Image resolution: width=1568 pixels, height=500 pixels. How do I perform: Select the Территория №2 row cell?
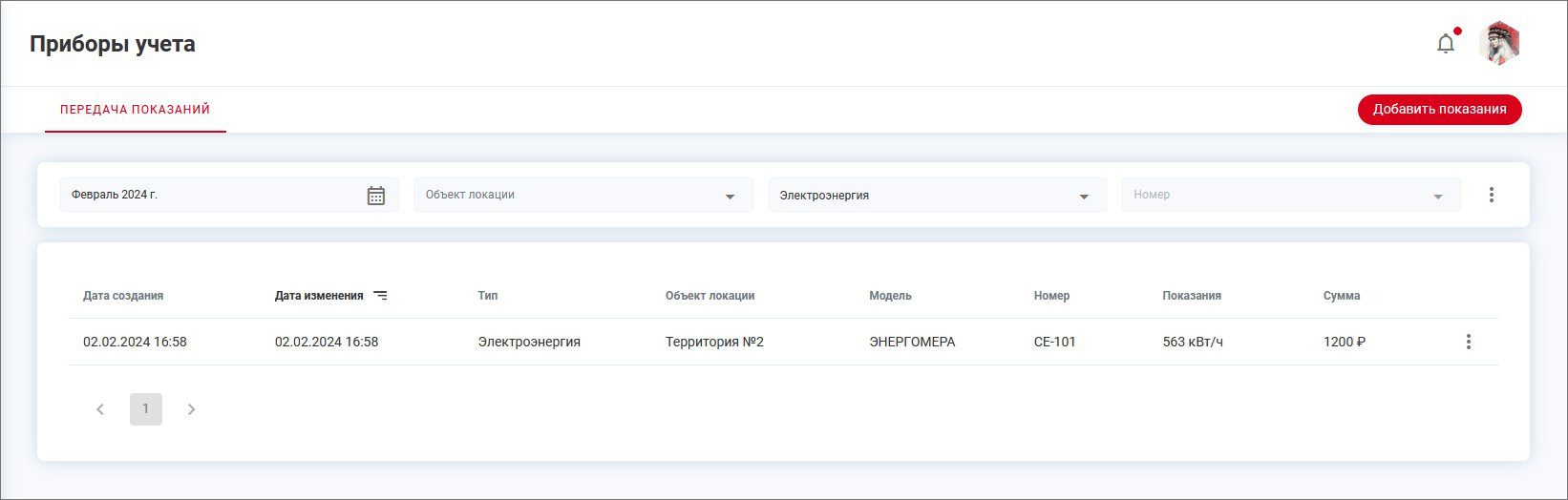point(714,342)
